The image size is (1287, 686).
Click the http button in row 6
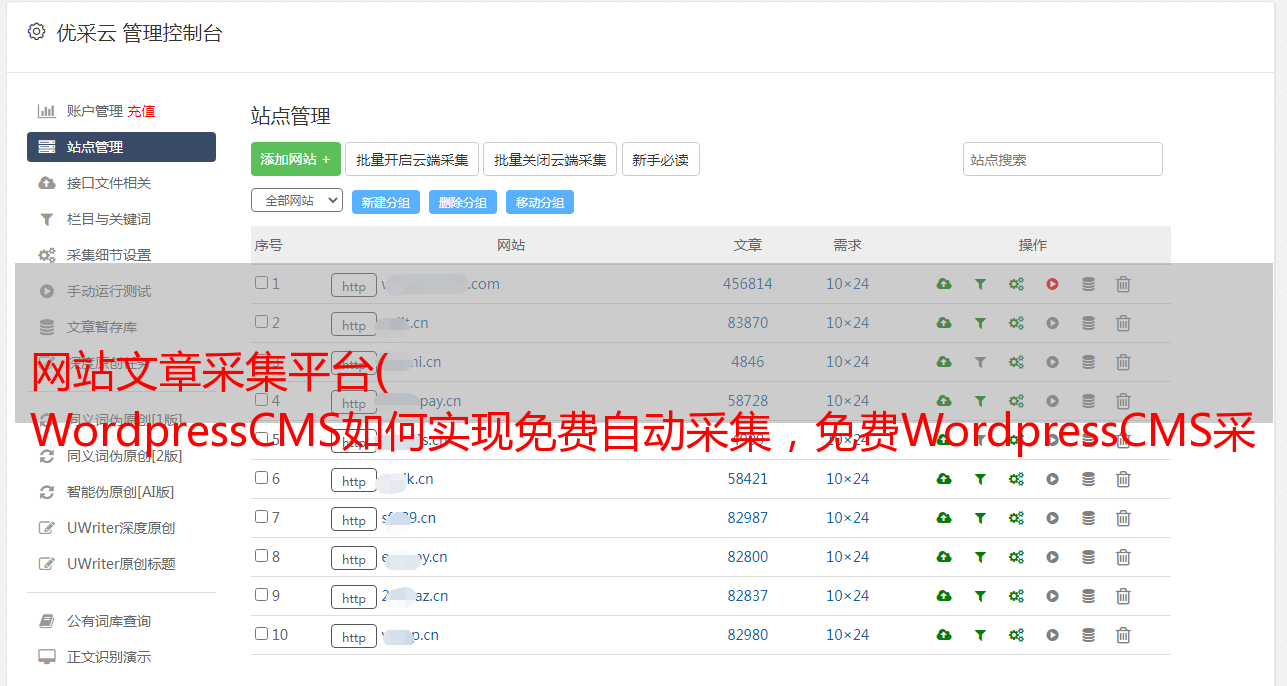pos(354,481)
